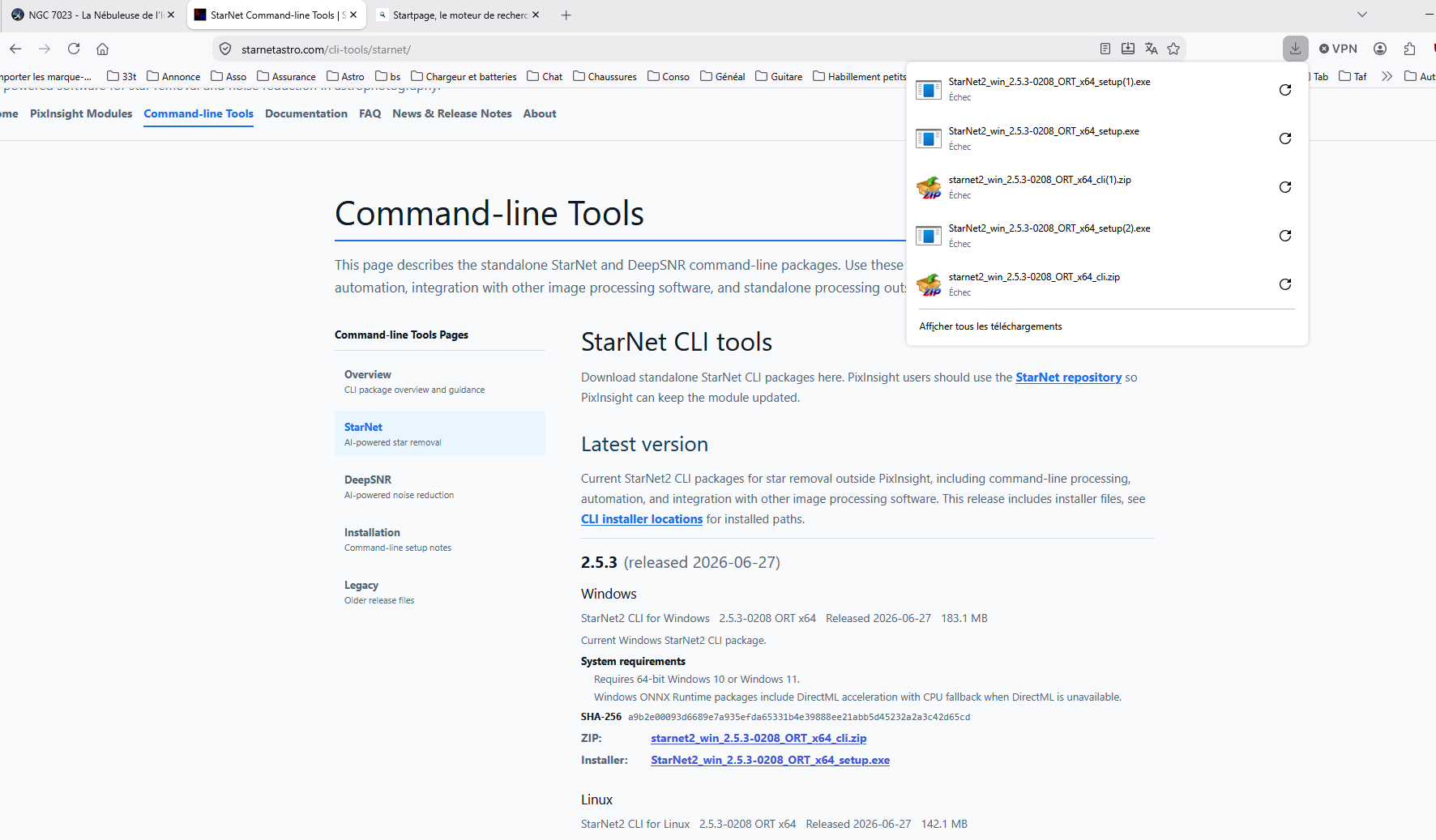Open the Taf bookmark folder

[x=1353, y=76]
